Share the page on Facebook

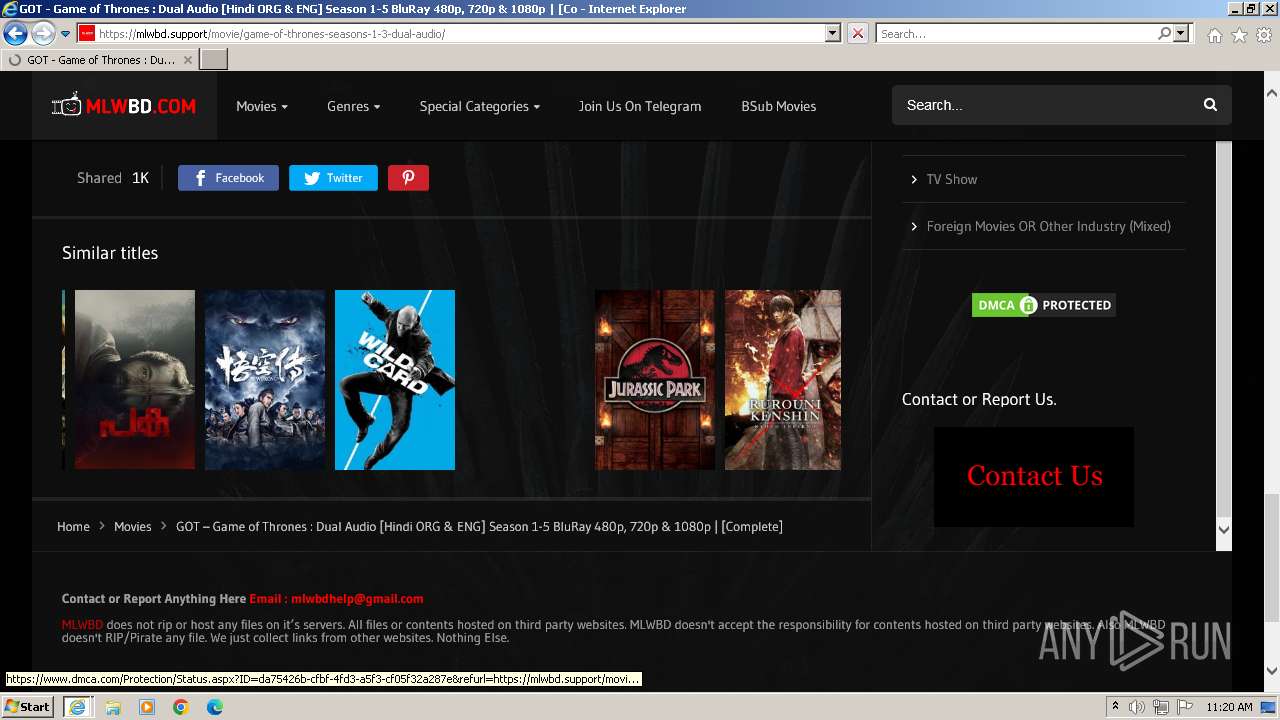coord(228,178)
